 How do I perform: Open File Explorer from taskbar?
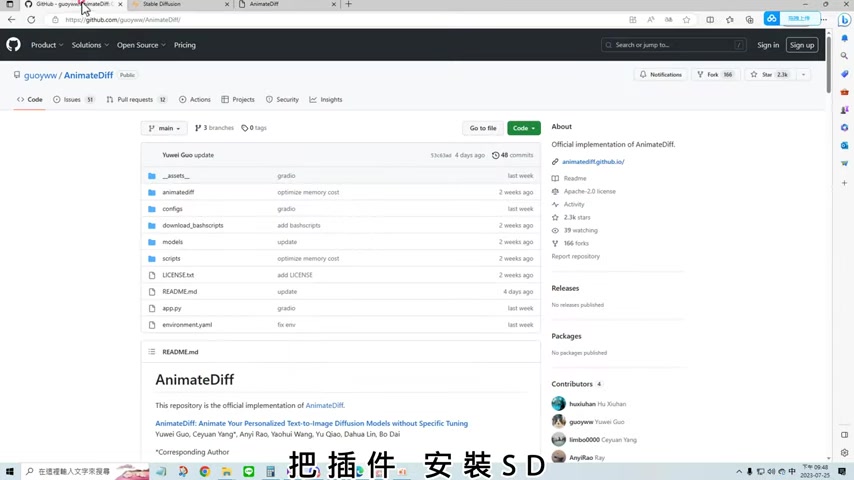click(x=227, y=471)
